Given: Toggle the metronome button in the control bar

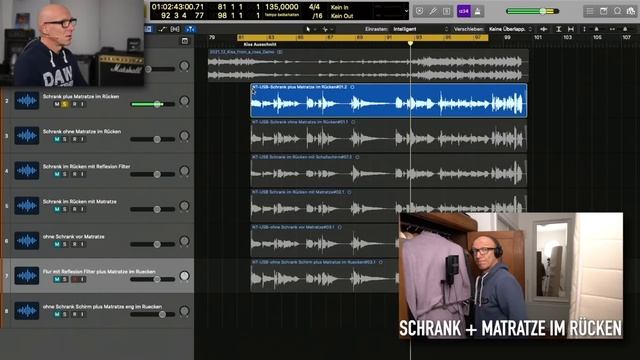Looking at the screenshot, I should point(478,11).
